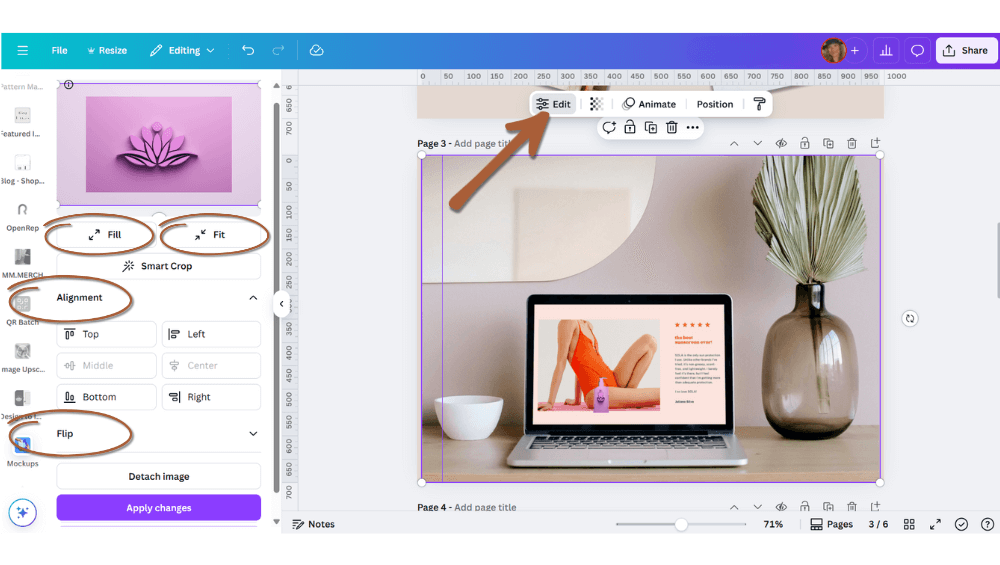
Task: Move Page 3 up
Action: (734, 143)
